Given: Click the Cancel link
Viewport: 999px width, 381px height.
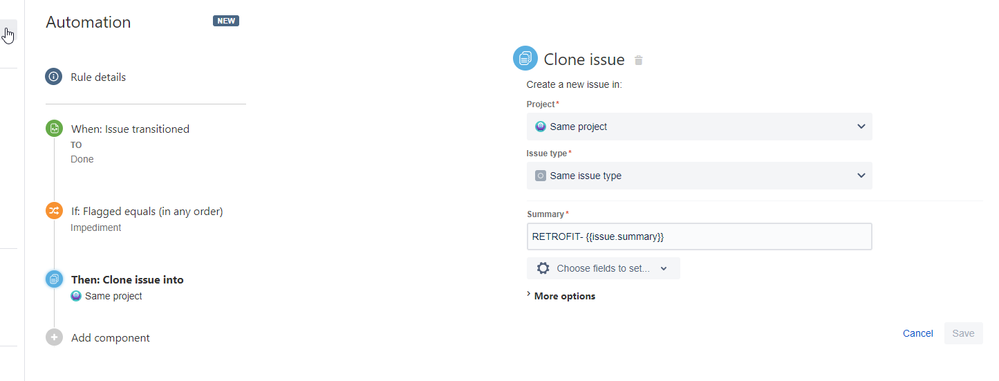Looking at the screenshot, I should coord(917,333).
